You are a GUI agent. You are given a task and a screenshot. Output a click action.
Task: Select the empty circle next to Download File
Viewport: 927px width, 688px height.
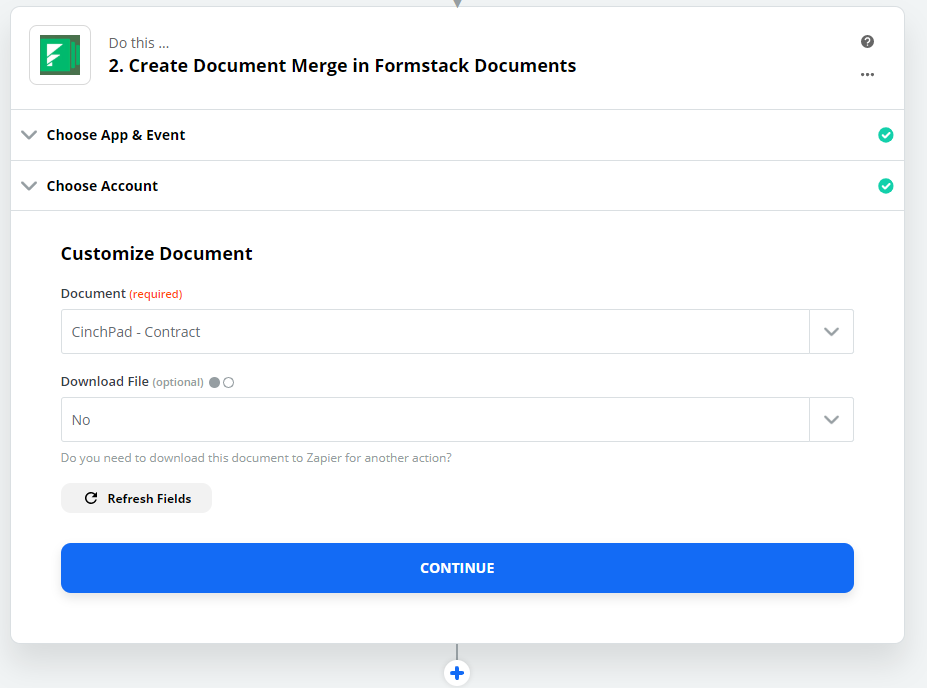pos(229,382)
